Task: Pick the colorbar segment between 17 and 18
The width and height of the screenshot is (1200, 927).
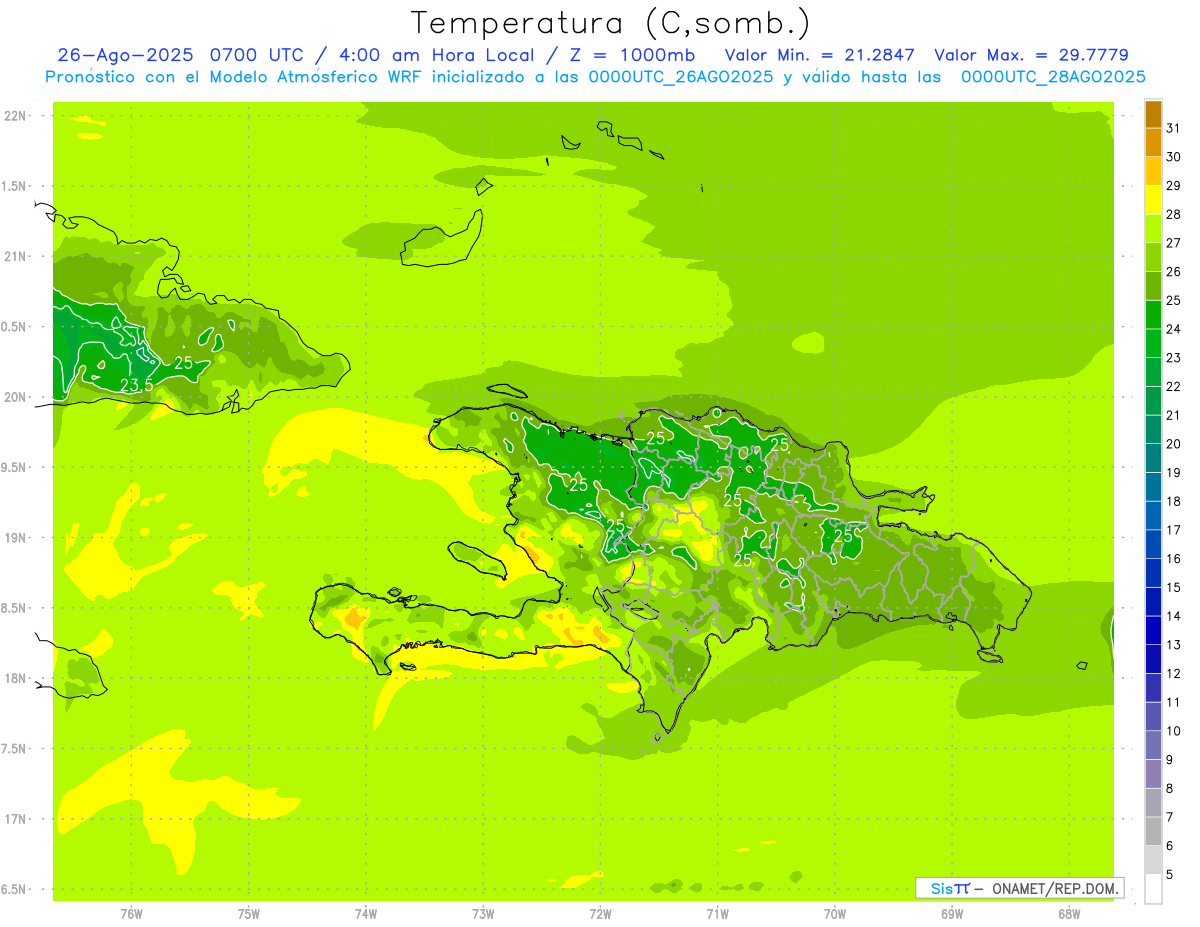Action: click(x=1153, y=517)
